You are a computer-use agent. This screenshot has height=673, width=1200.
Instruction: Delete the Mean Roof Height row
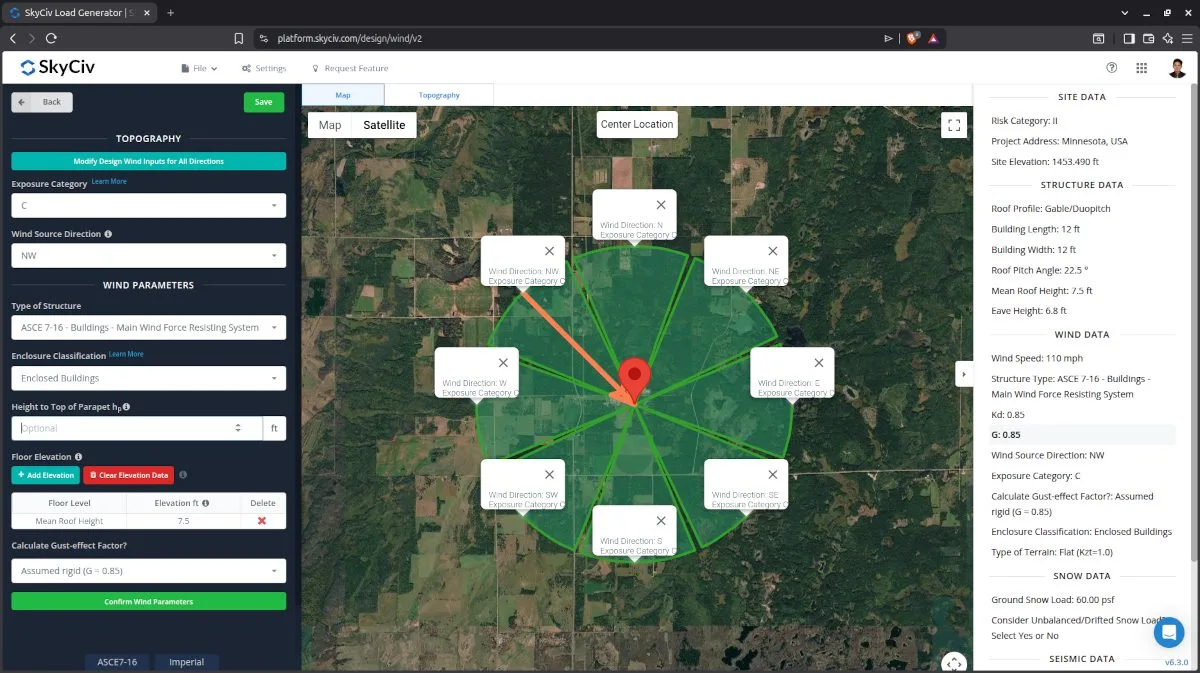click(262, 521)
